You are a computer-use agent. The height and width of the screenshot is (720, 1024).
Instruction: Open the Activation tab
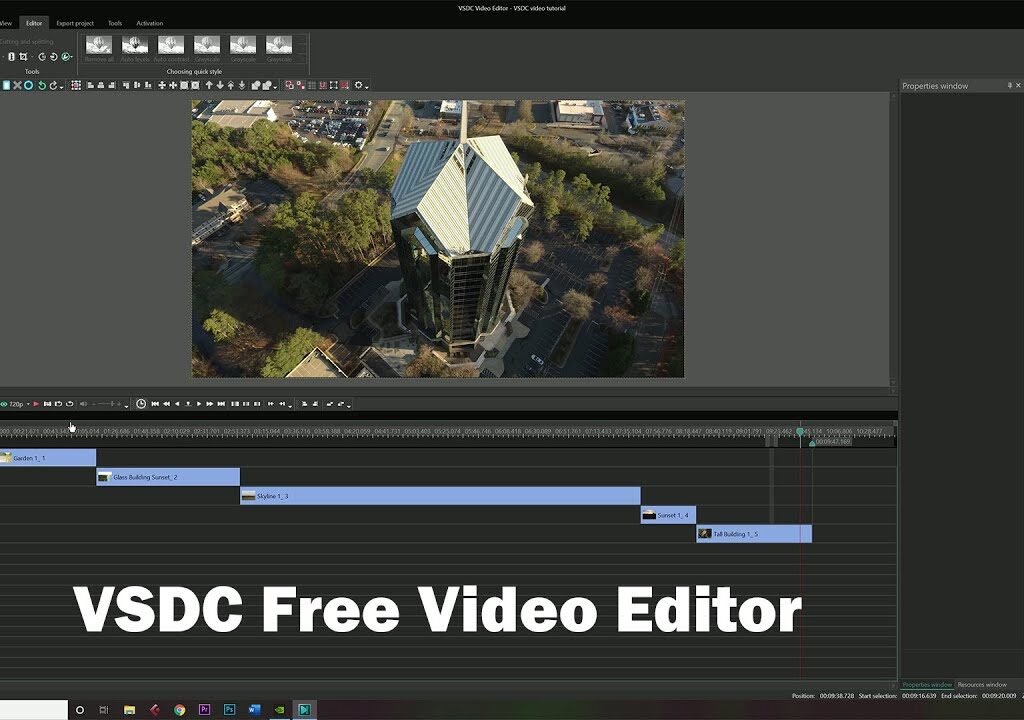click(150, 23)
